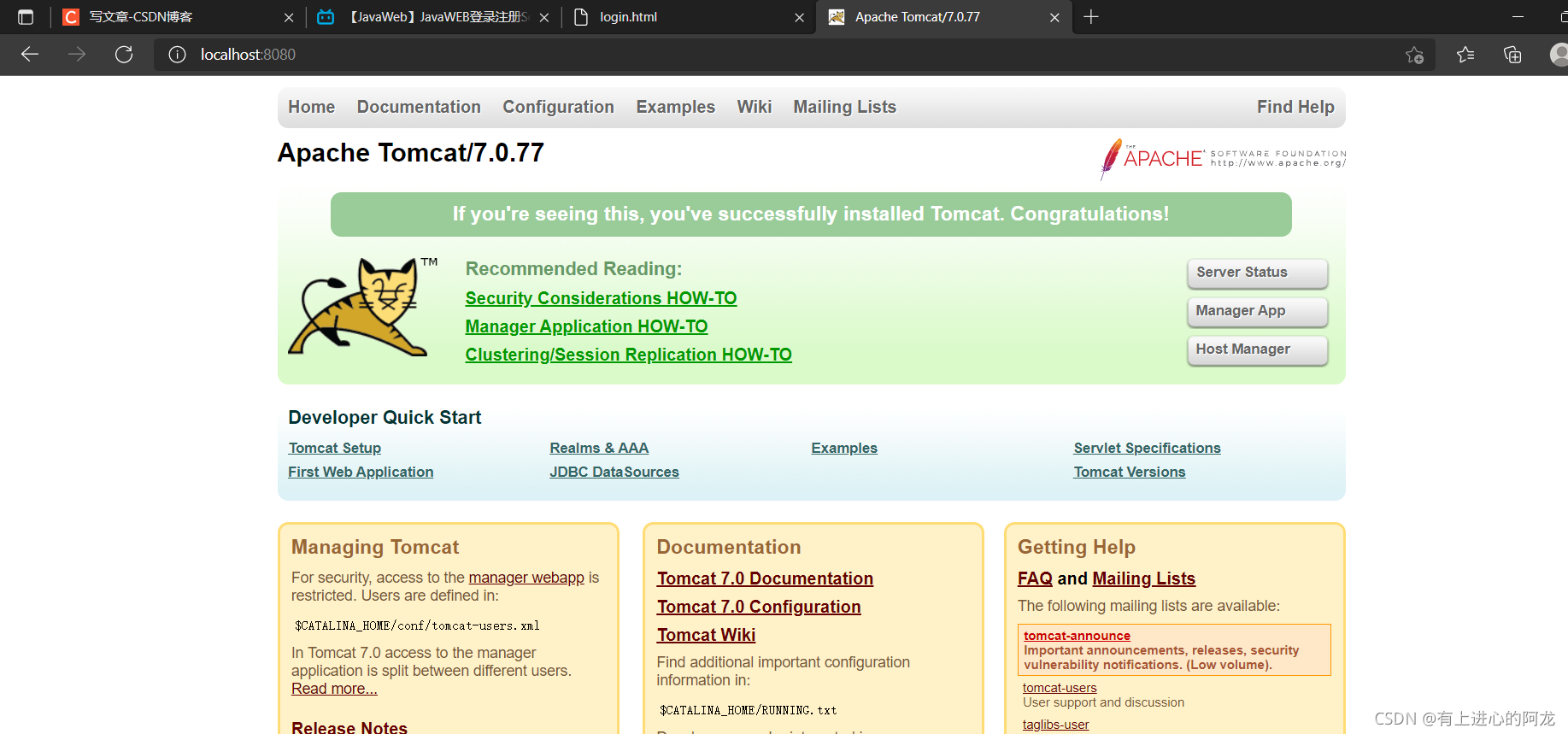Open a new browser tab
Viewport: 1568px width, 734px height.
(1091, 17)
